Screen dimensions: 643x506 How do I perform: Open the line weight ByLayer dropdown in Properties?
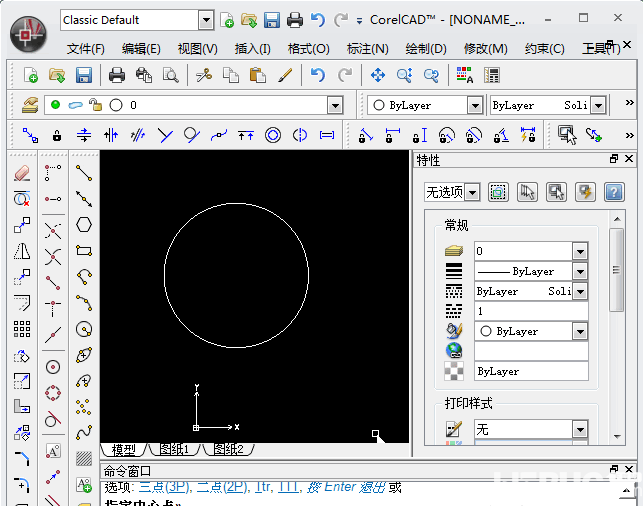pos(580,271)
